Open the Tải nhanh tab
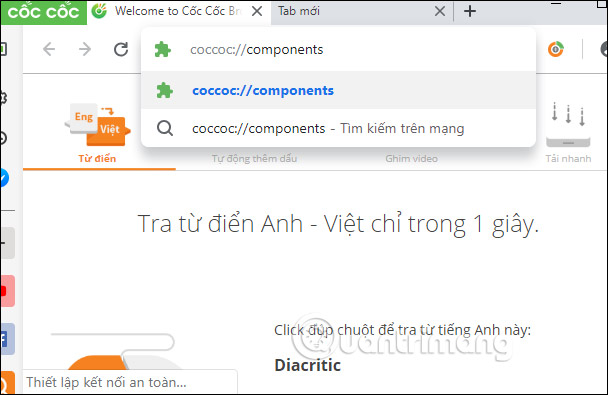The width and height of the screenshot is (608, 395). click(x=568, y=159)
